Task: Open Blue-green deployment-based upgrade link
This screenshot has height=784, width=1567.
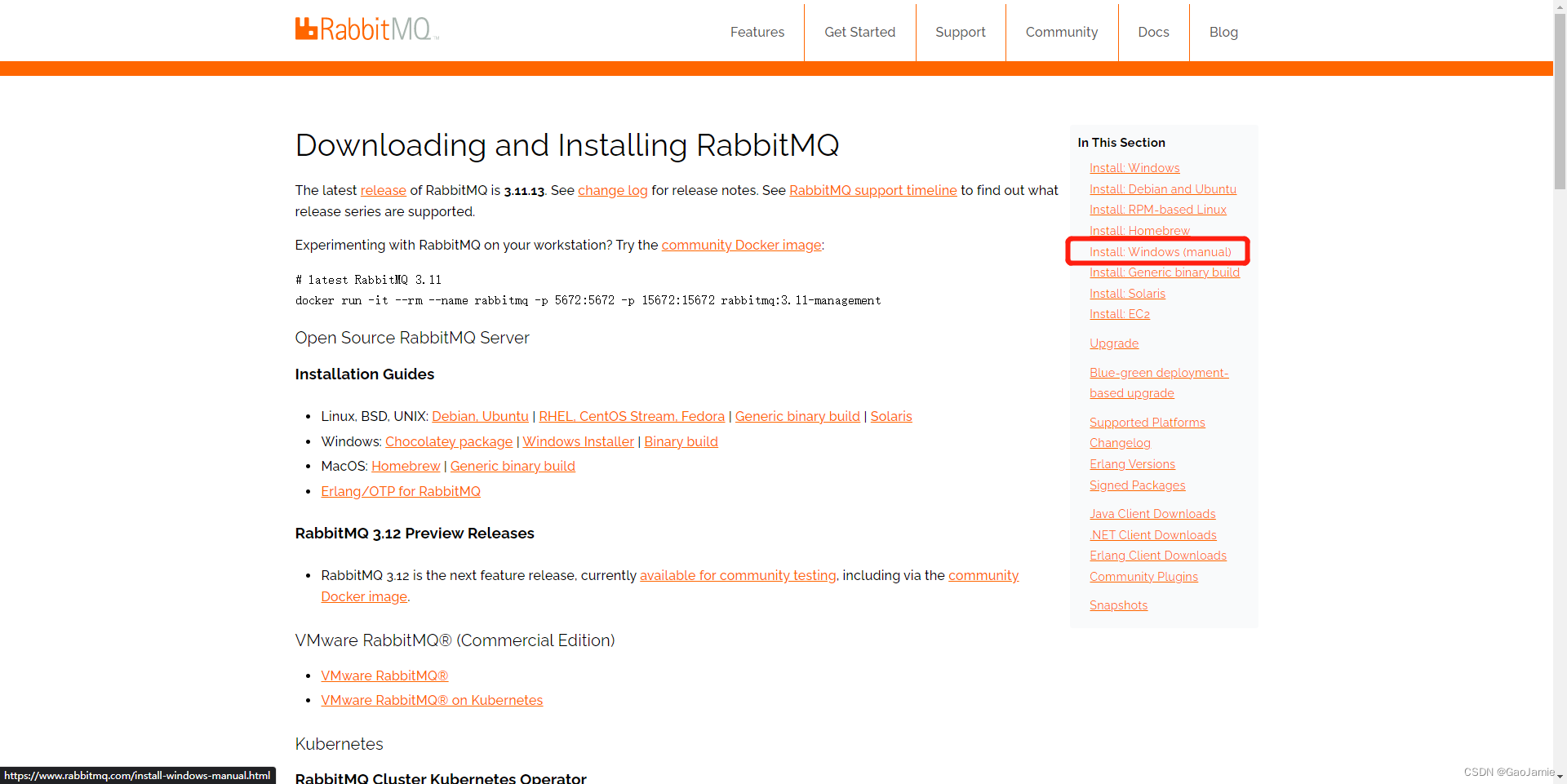Action: tap(1158, 383)
